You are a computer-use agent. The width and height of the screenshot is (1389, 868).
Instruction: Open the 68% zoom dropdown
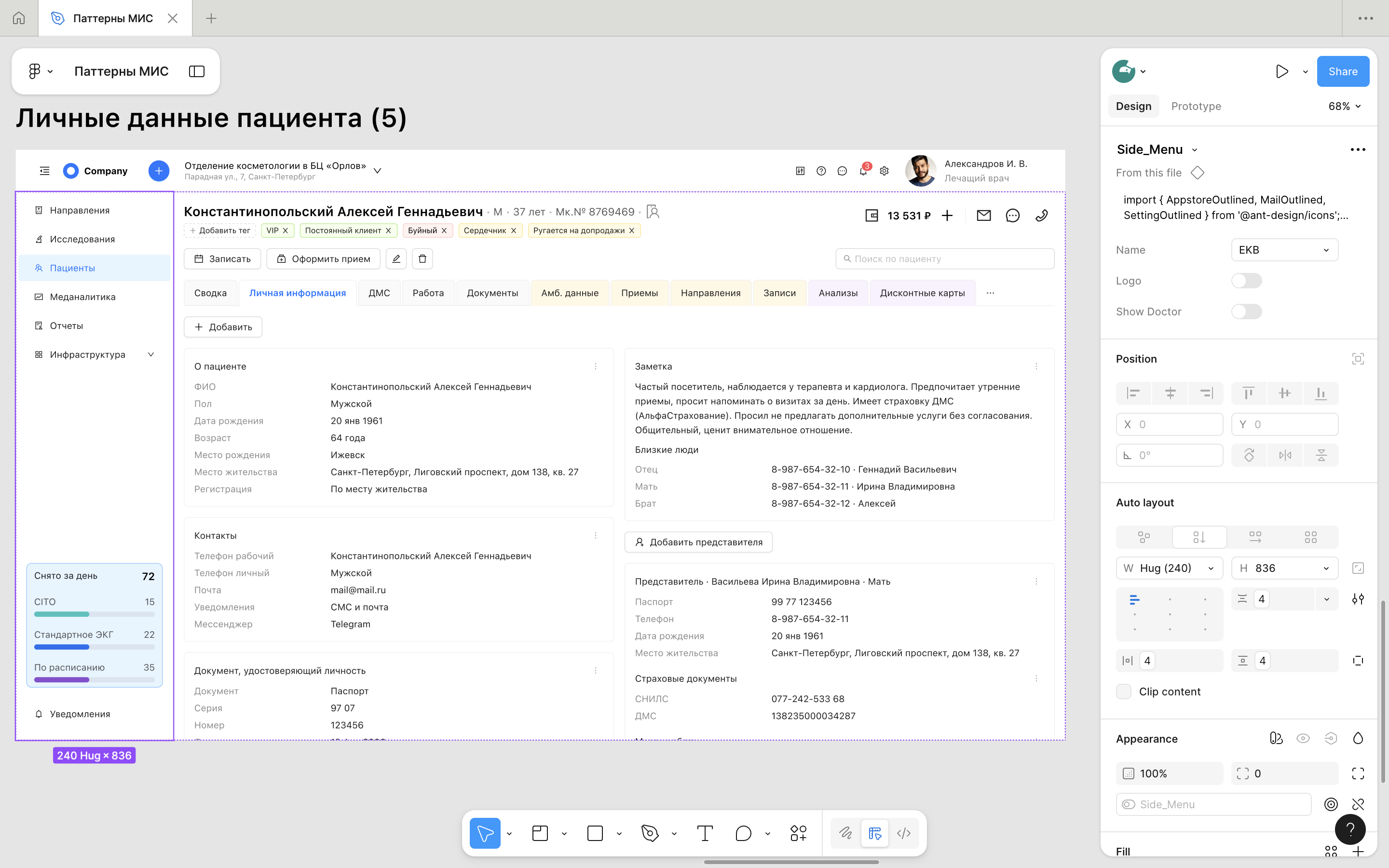coord(1344,106)
